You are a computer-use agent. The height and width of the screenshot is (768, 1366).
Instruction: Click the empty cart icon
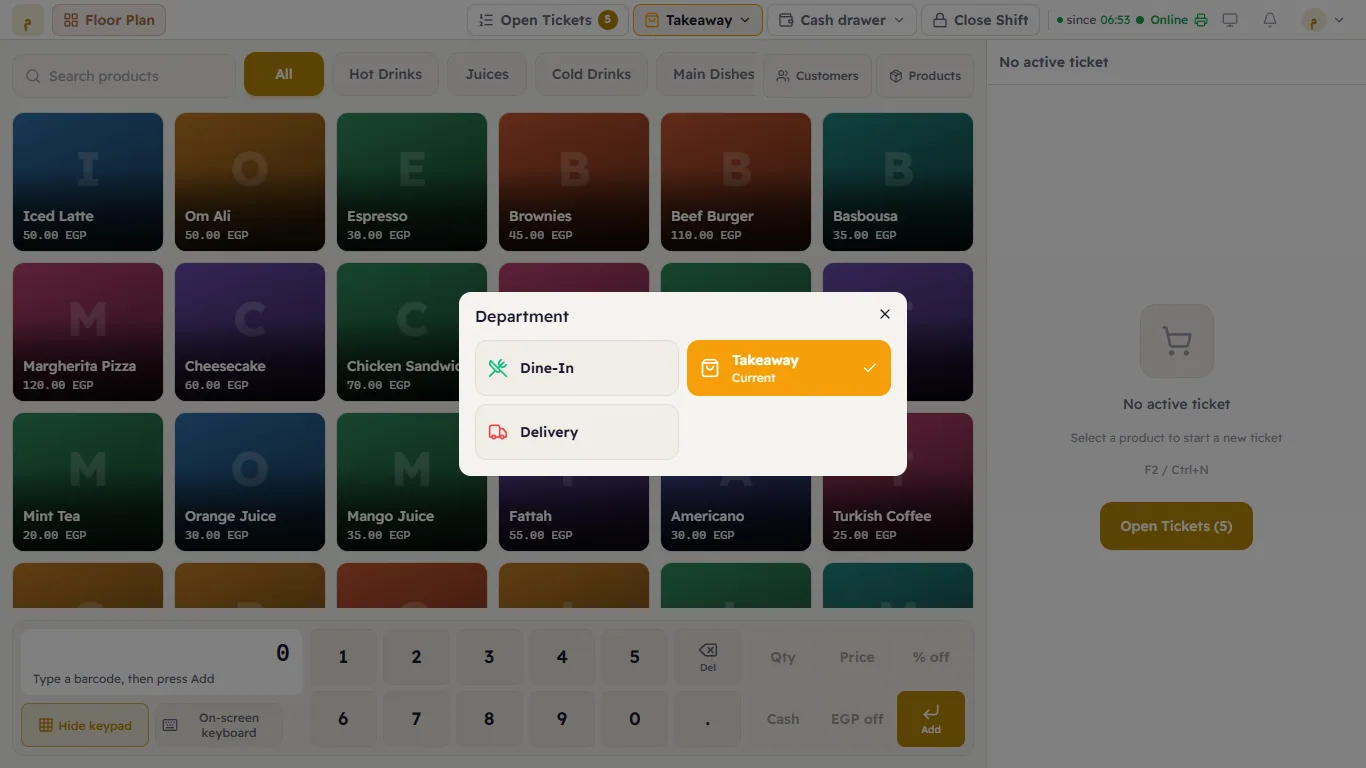click(x=1177, y=342)
